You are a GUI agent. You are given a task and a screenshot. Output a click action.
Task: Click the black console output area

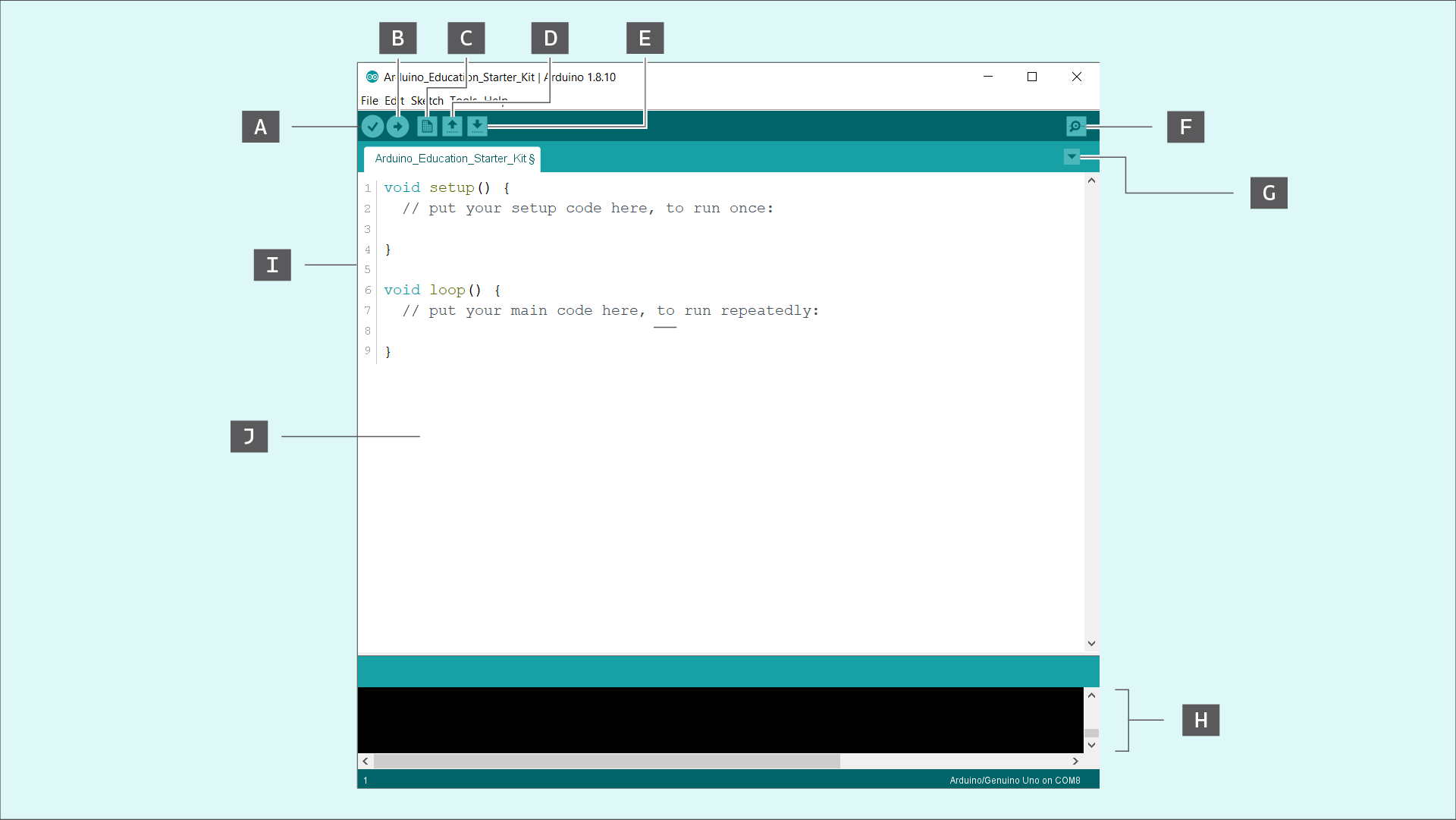click(720, 720)
